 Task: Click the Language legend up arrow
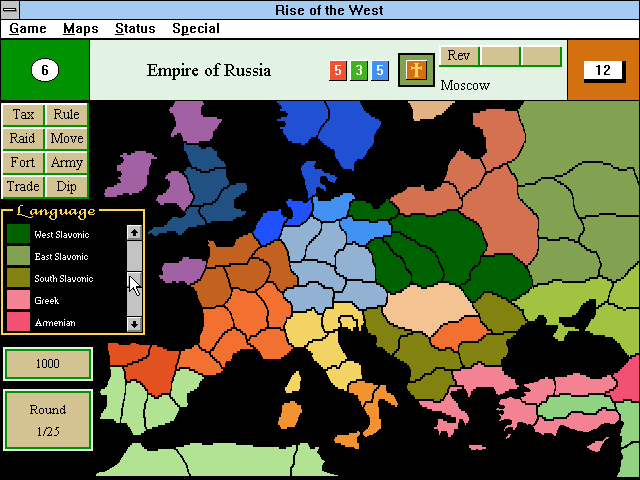[x=134, y=233]
